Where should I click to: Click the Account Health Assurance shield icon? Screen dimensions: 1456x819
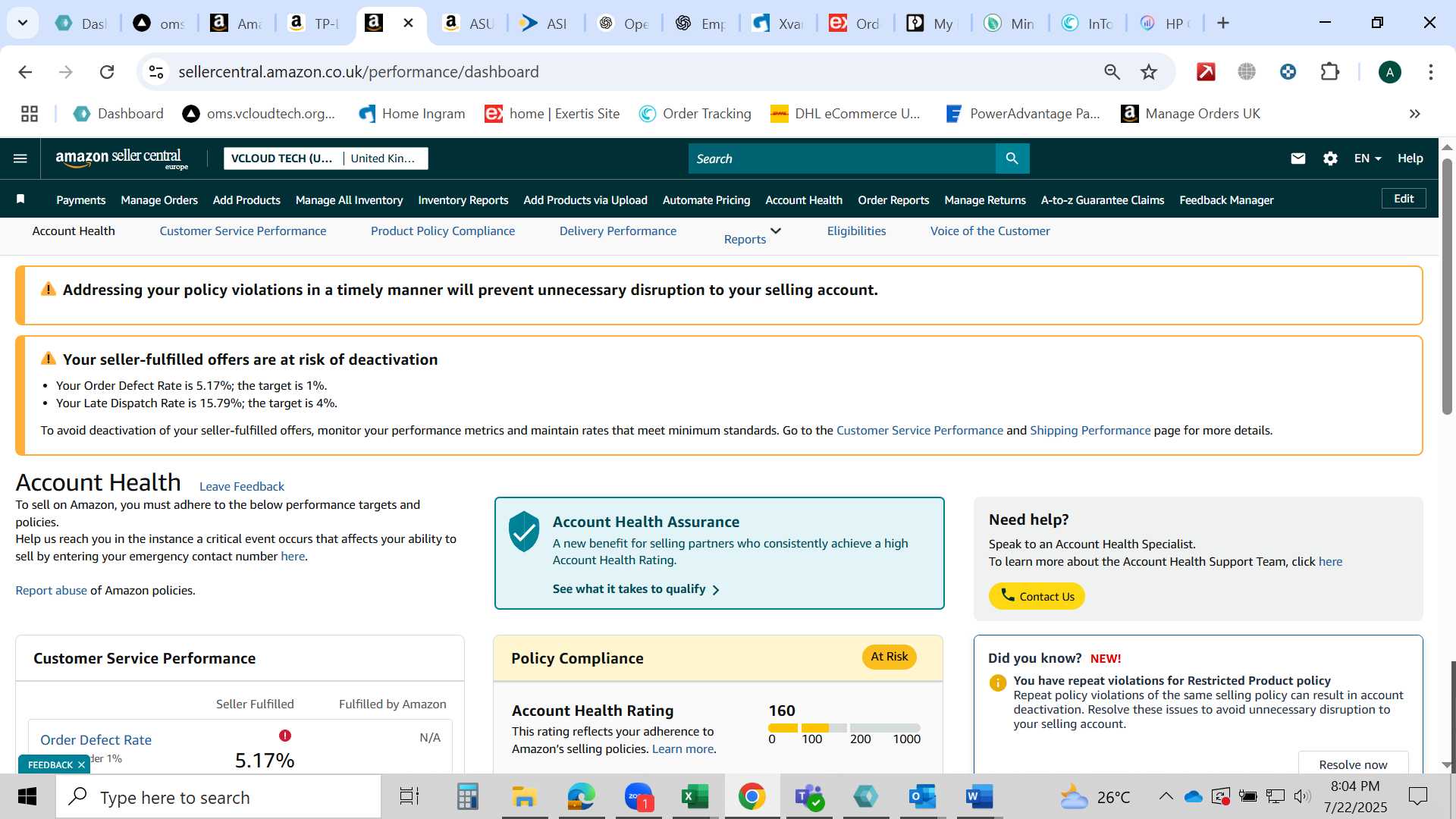click(523, 531)
